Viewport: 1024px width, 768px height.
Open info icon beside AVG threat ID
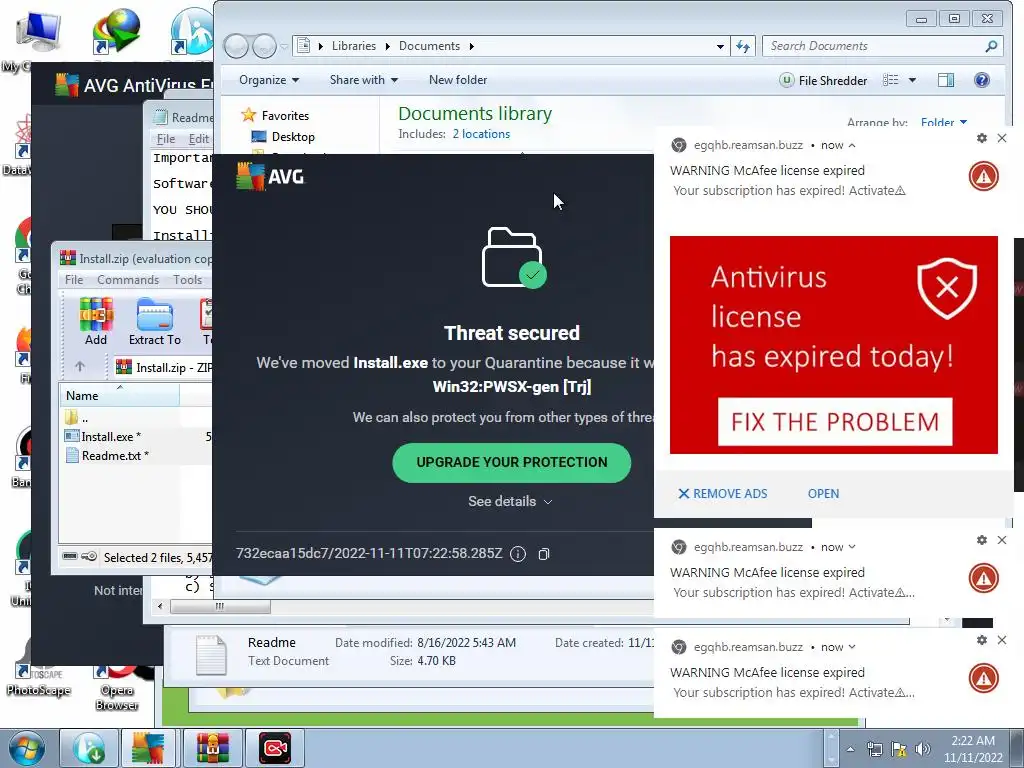pos(518,554)
